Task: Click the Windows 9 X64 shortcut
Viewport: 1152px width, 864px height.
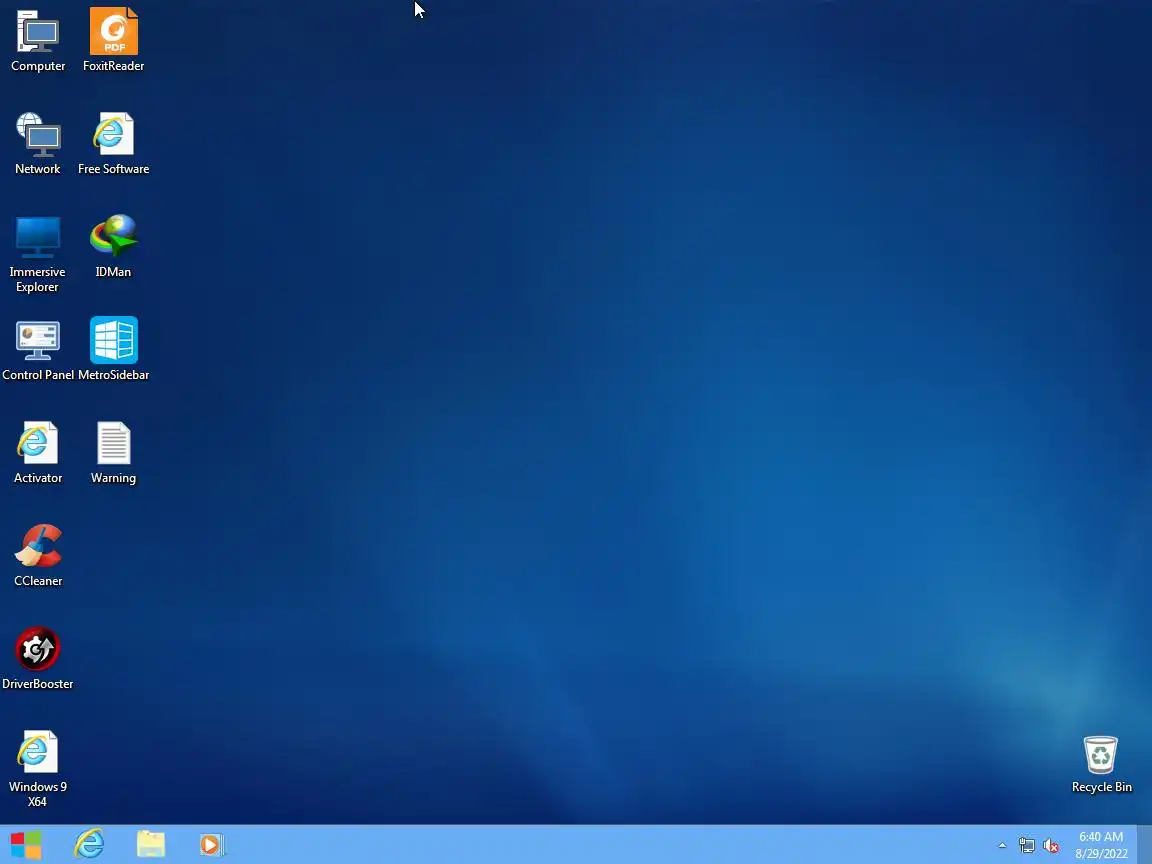Action: point(37,768)
